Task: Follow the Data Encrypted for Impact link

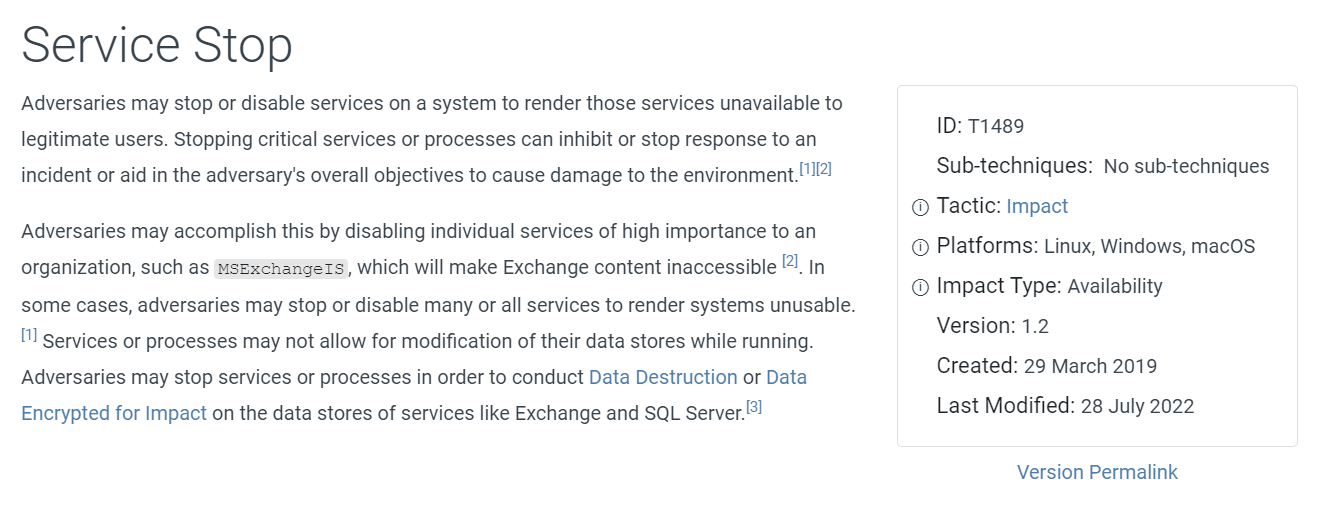Action: 414,395
